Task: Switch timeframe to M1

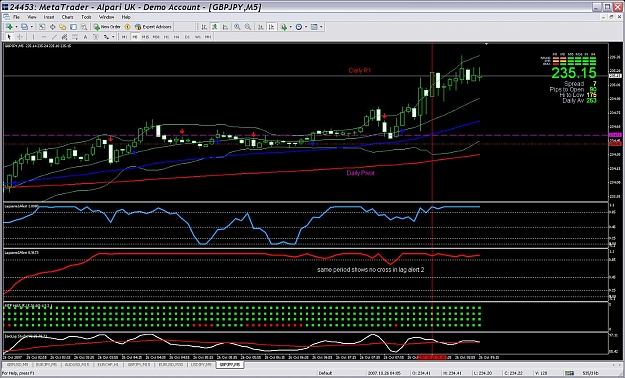Action: [124, 37]
